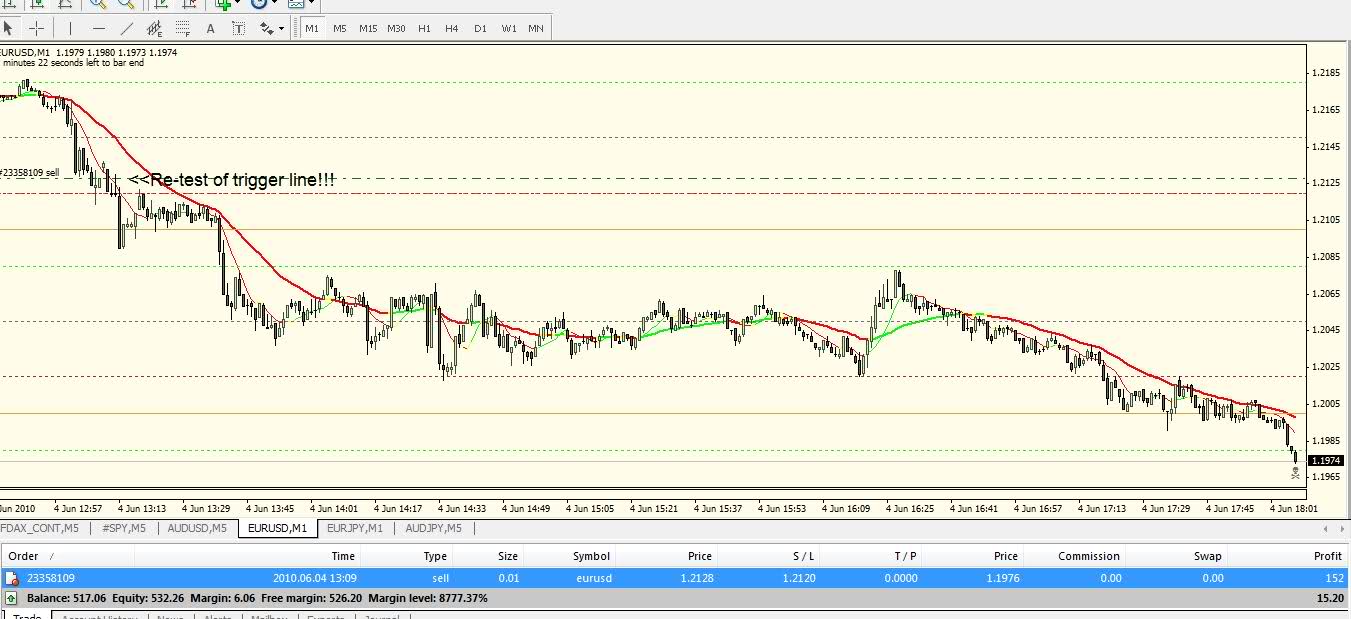Click the text label tool

tap(238, 28)
